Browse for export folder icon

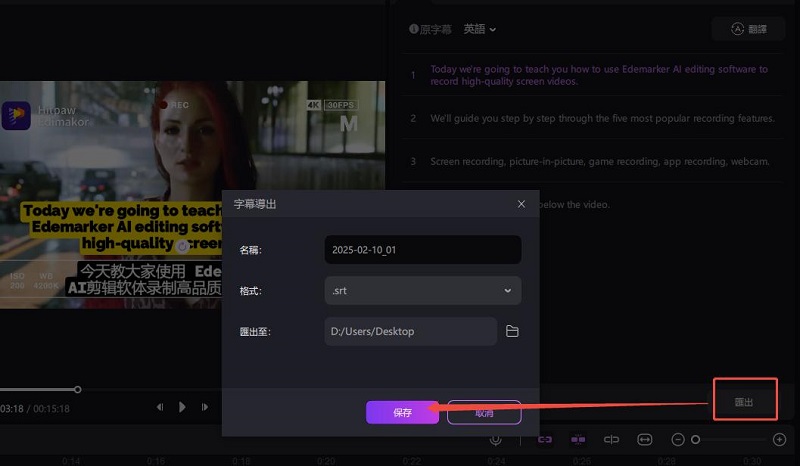(x=512, y=331)
